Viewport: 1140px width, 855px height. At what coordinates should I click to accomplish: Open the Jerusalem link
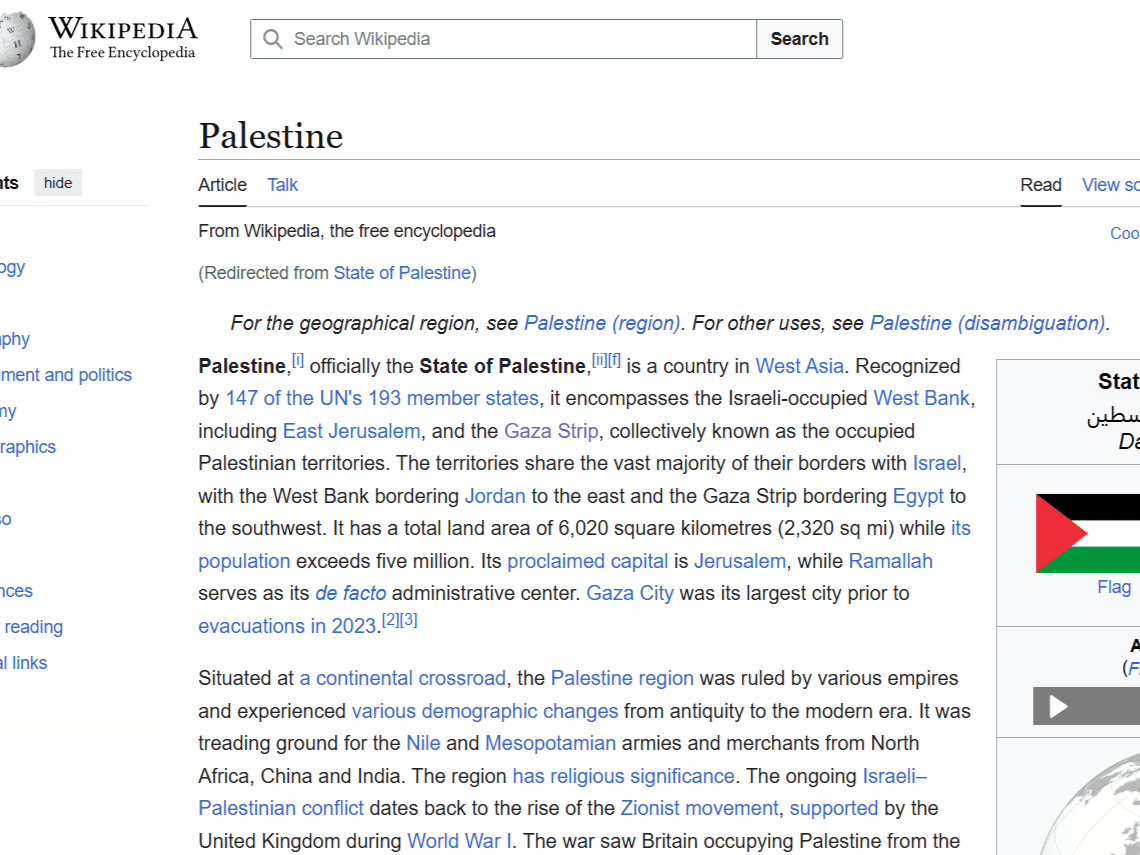(x=740, y=561)
